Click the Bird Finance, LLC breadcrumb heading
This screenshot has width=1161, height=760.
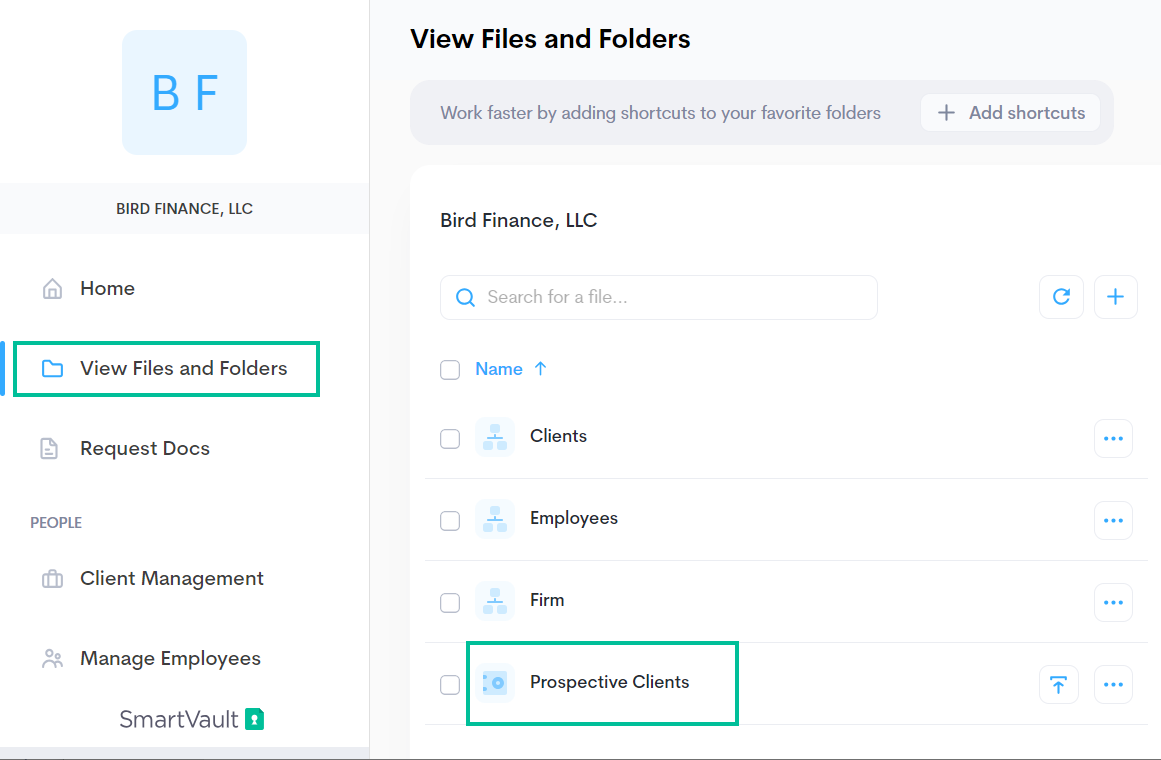coord(518,221)
